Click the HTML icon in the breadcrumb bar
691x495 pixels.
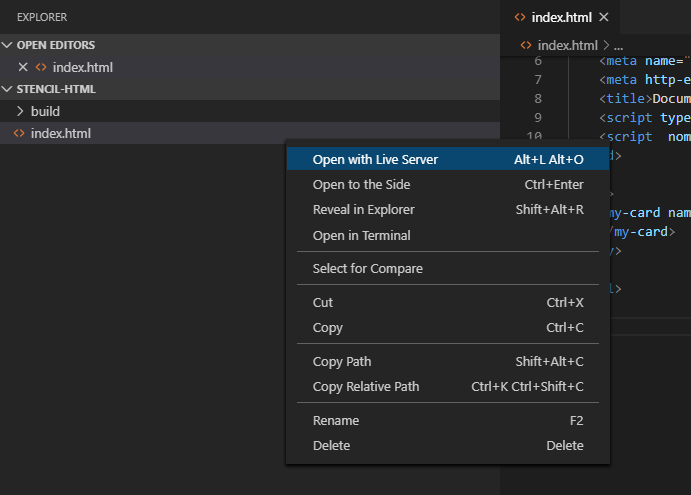[526, 45]
